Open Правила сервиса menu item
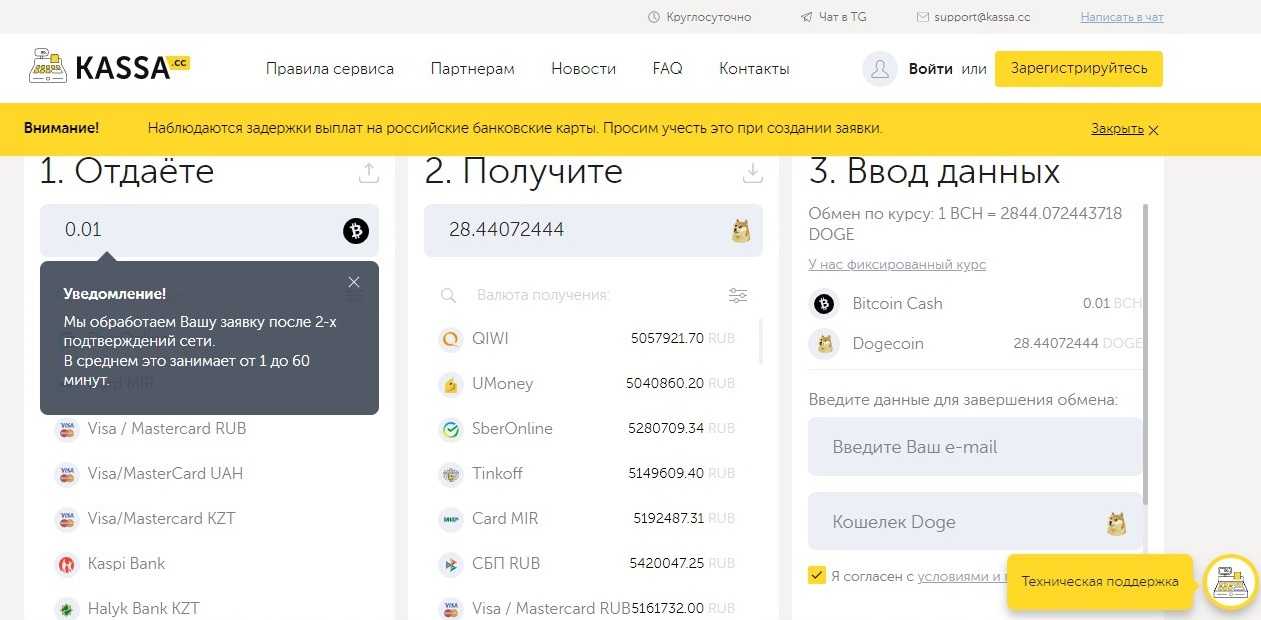This screenshot has height=620, width=1261. click(330, 69)
